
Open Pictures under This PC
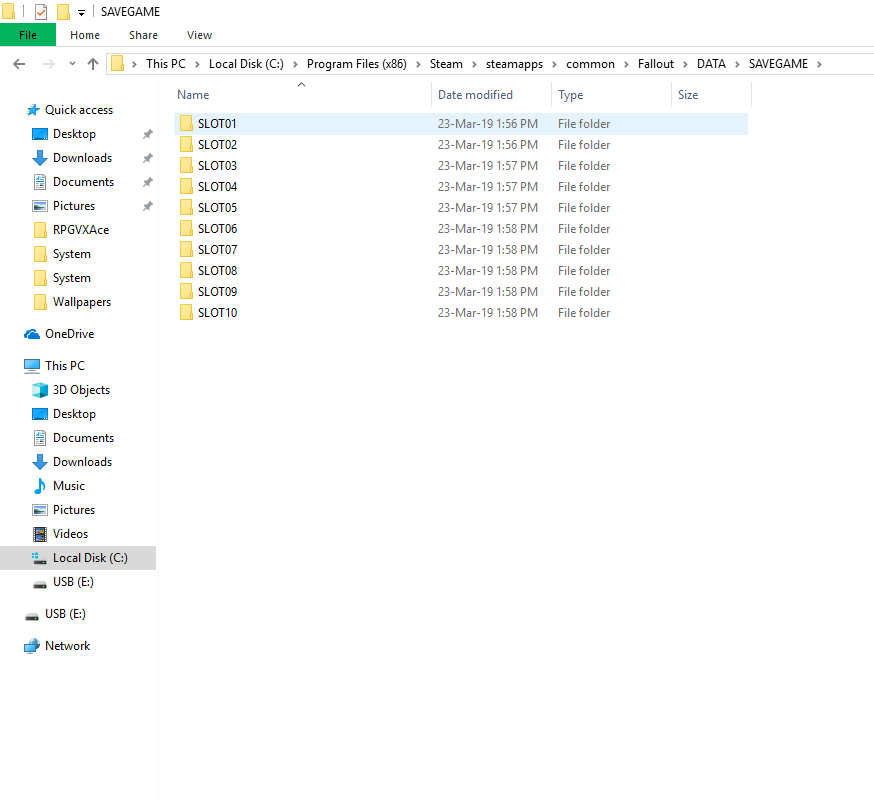click(74, 510)
